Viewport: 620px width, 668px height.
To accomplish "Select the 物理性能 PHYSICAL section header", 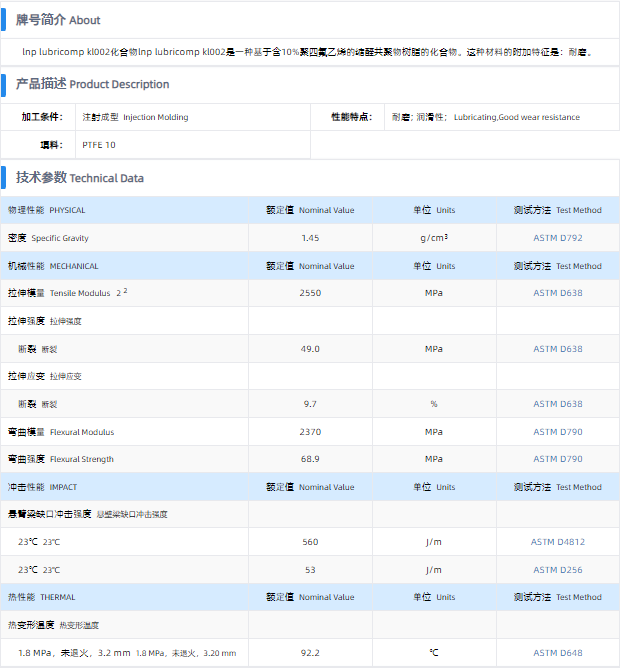I will (47, 210).
